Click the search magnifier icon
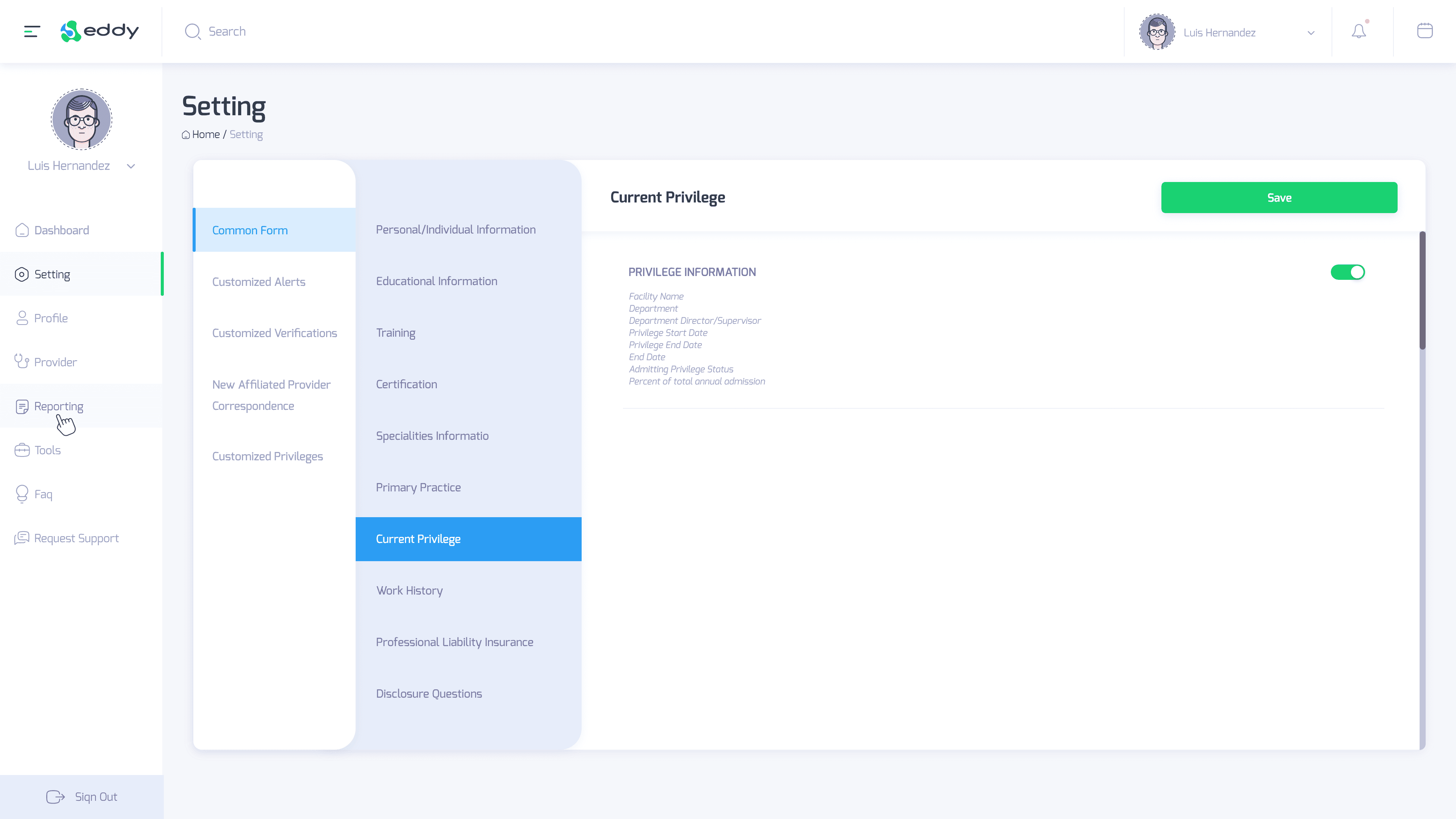The image size is (1456, 819). point(193,31)
